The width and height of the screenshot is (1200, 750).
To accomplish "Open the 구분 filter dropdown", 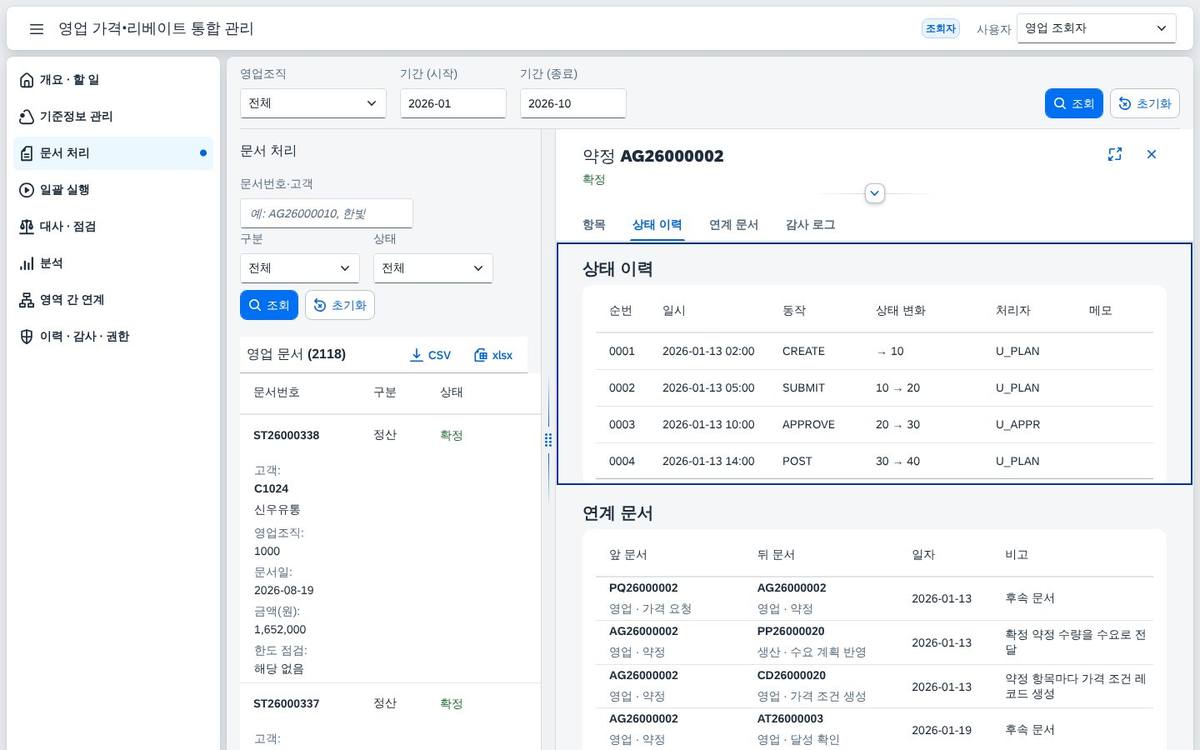I will (300, 268).
